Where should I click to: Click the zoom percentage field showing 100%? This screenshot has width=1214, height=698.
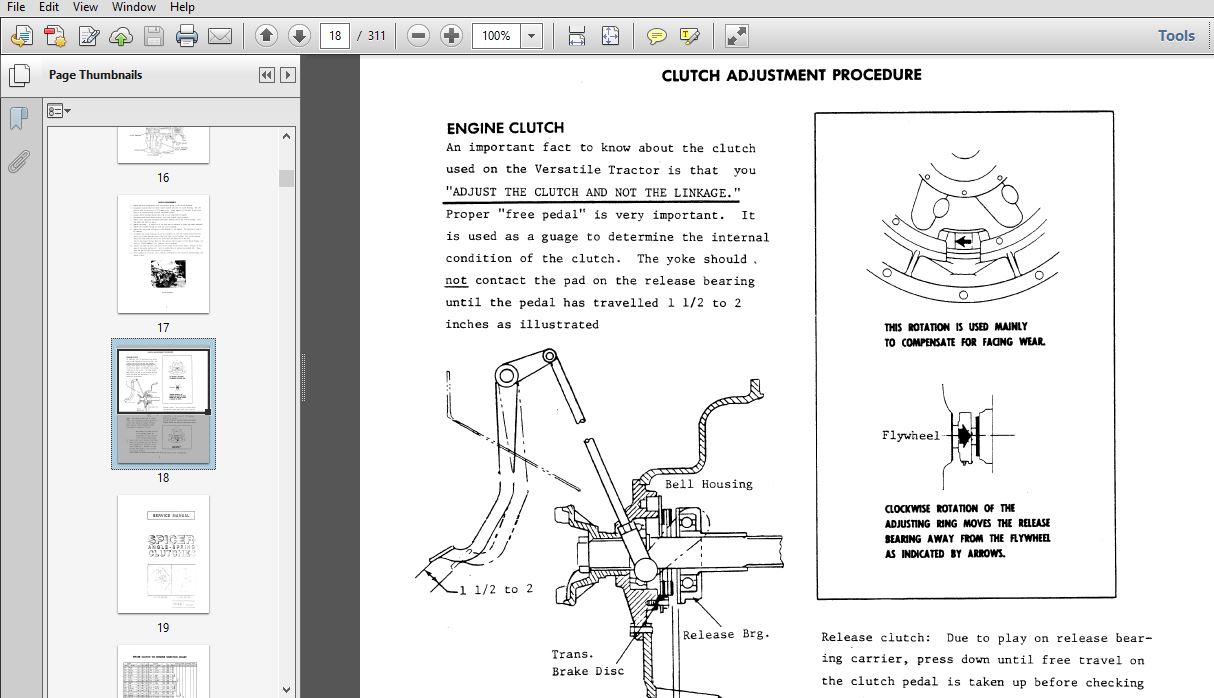pos(497,36)
